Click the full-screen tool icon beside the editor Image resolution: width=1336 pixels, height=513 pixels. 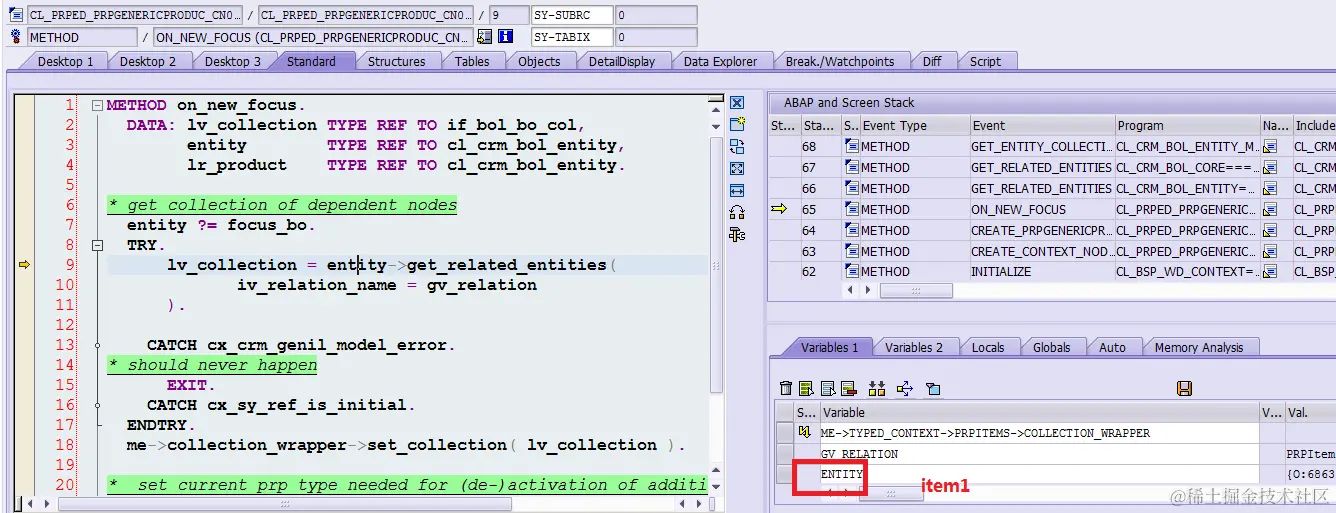737,169
